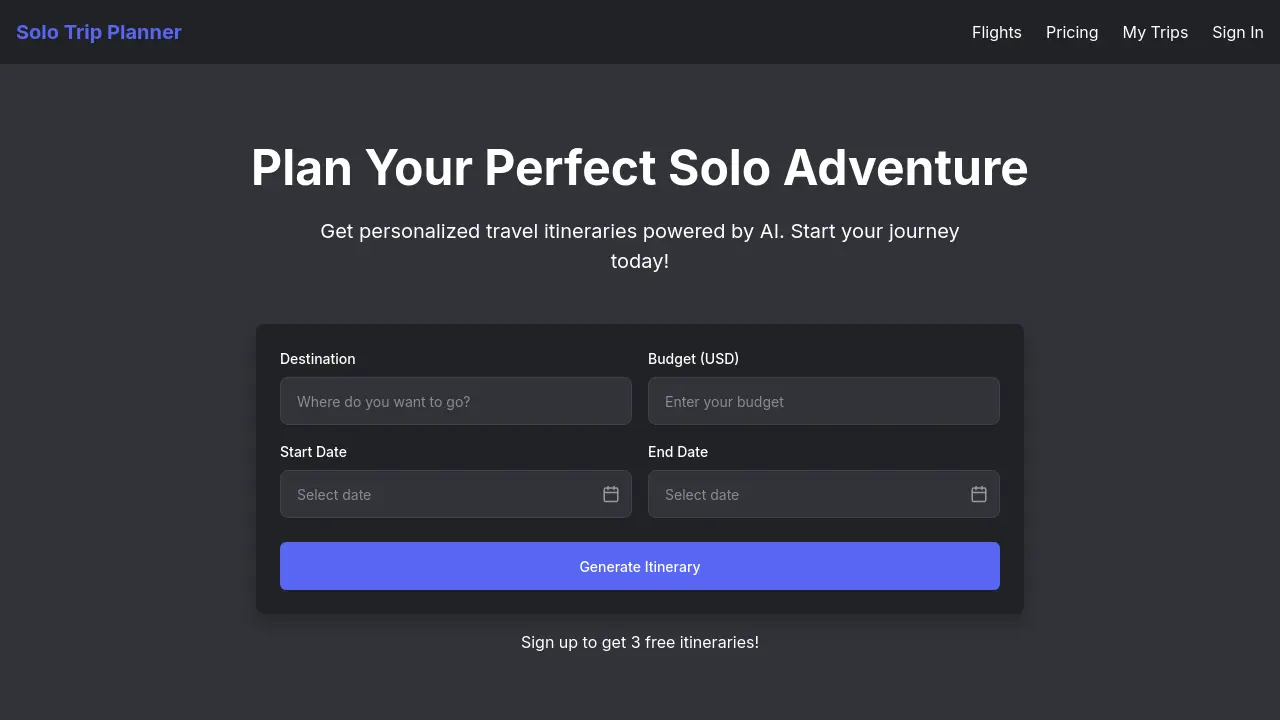Open the Start Date picker field
This screenshot has width=1280, height=720.
[440, 494]
